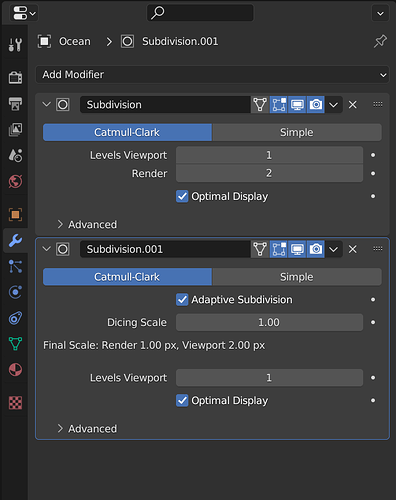Toggle render display for Subdivision.001 modifier
Screen dimensions: 396x500
[316, 249]
